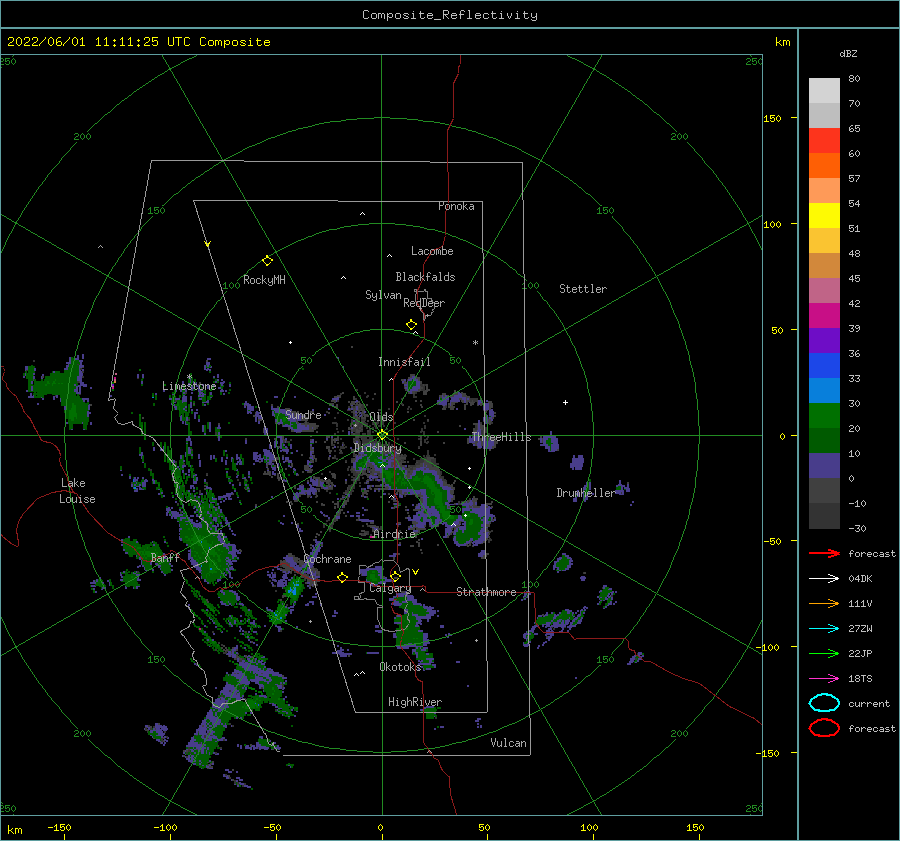Click the cyan 27ZW arrow legend icon
The height and width of the screenshot is (841, 900).
pos(824,629)
